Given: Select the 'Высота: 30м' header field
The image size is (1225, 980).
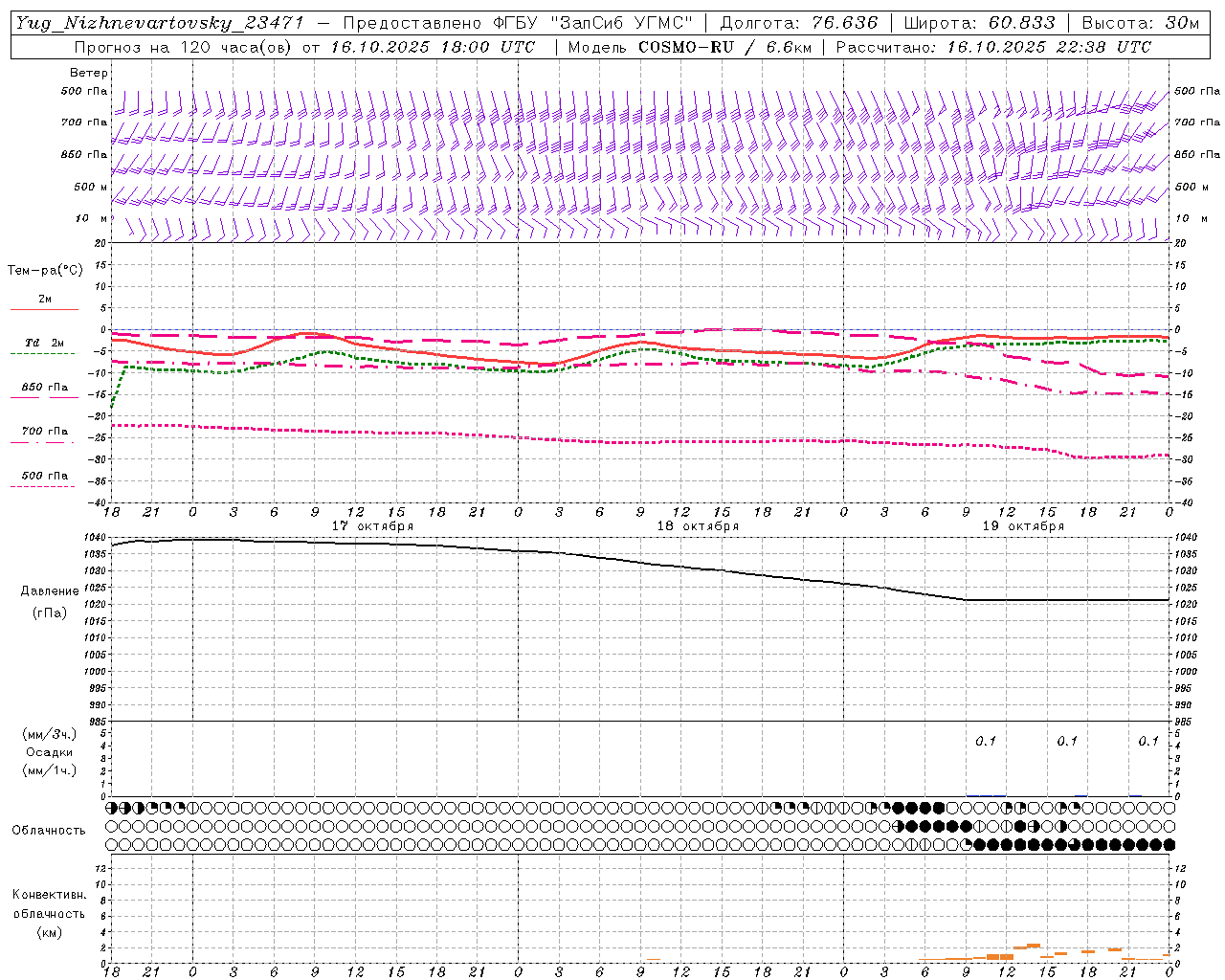Looking at the screenshot, I should click(1140, 23).
